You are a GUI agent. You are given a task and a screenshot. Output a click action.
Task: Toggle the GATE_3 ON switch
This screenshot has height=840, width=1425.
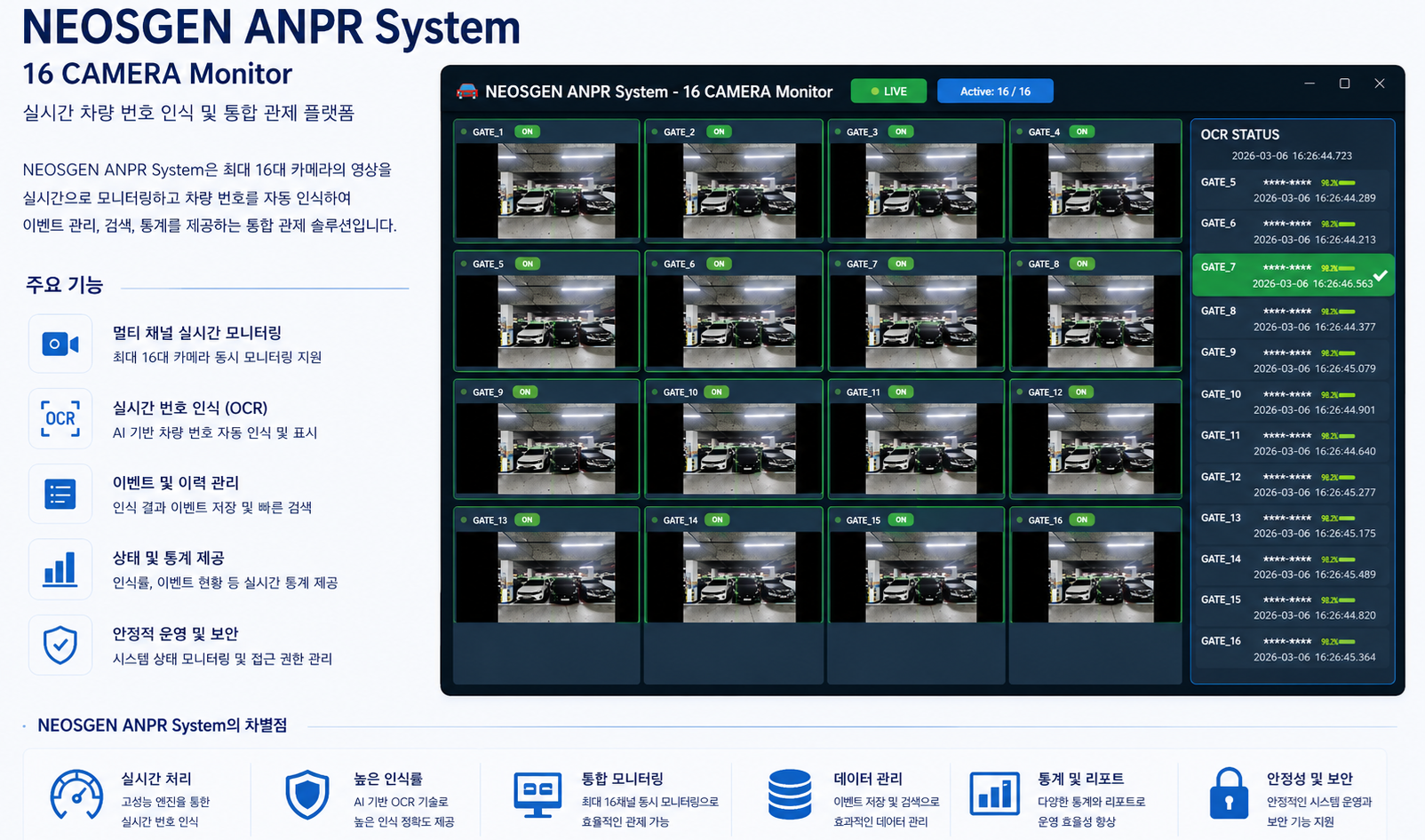[901, 131]
